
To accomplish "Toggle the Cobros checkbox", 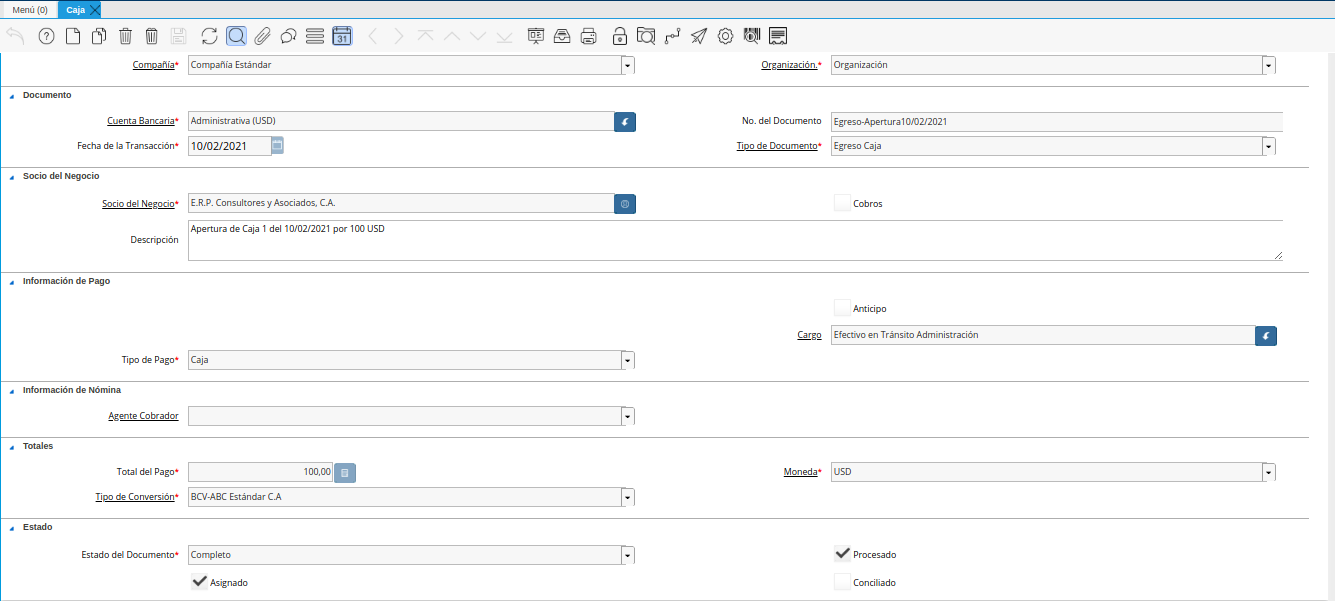I will tap(842, 203).
